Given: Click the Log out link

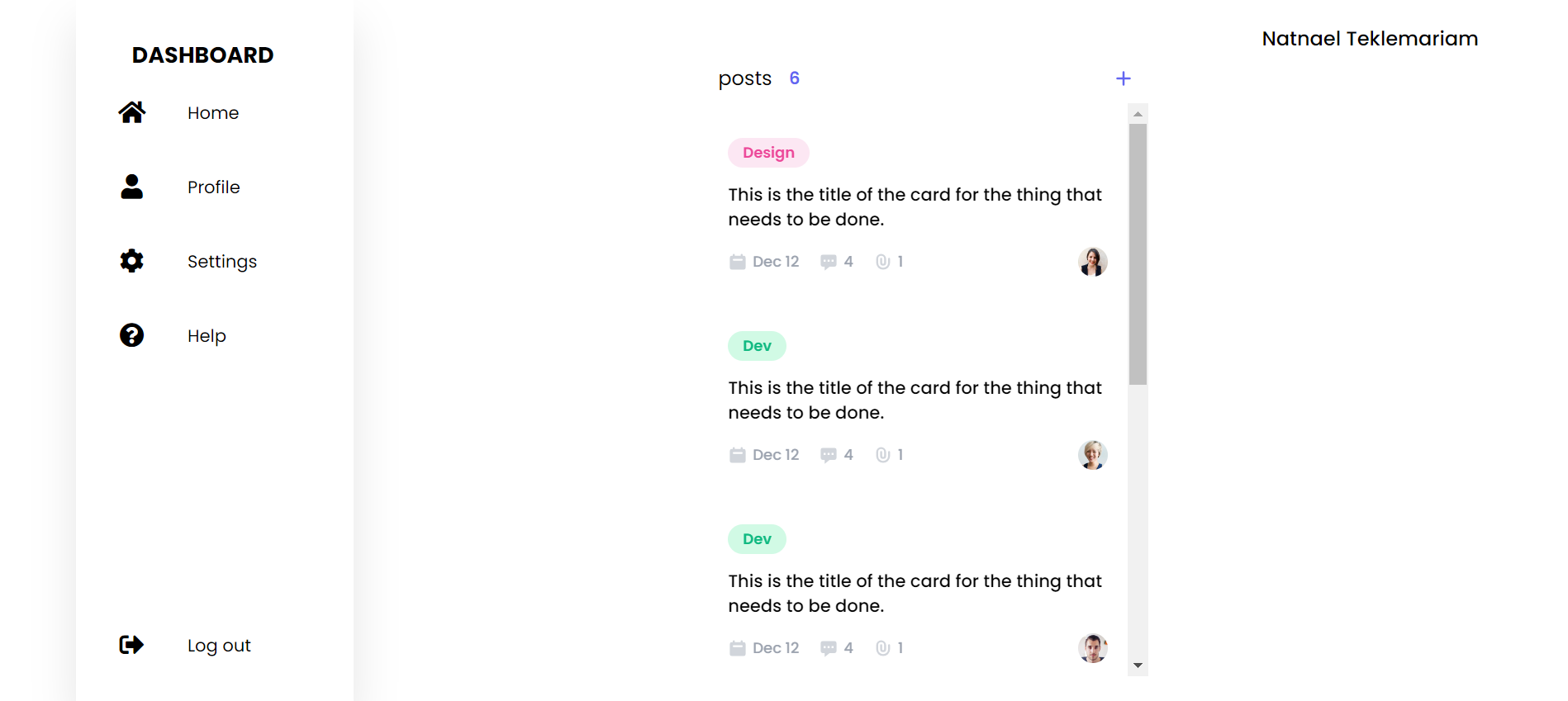Looking at the screenshot, I should click(x=219, y=646).
